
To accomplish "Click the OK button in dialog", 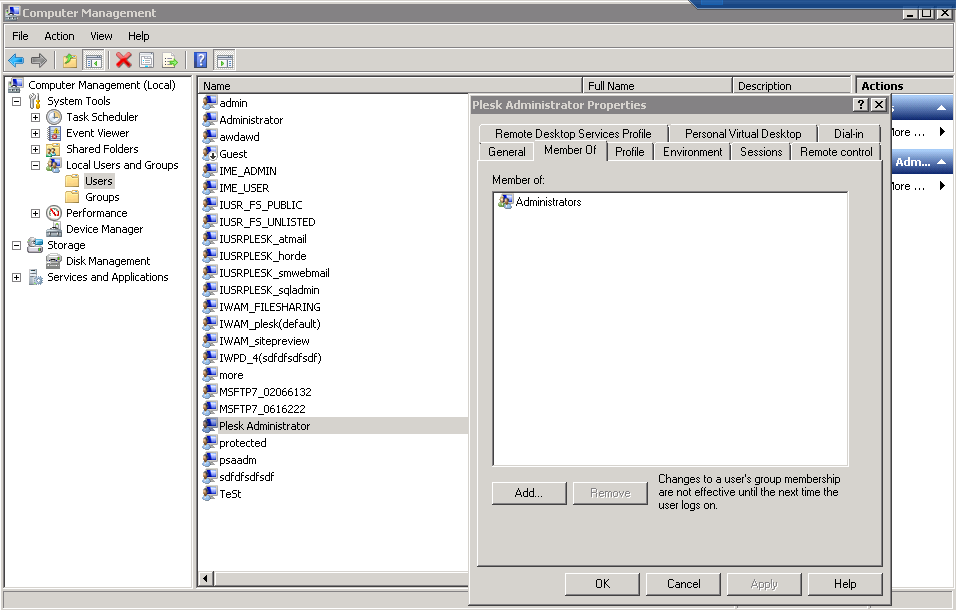I will coord(602,584).
